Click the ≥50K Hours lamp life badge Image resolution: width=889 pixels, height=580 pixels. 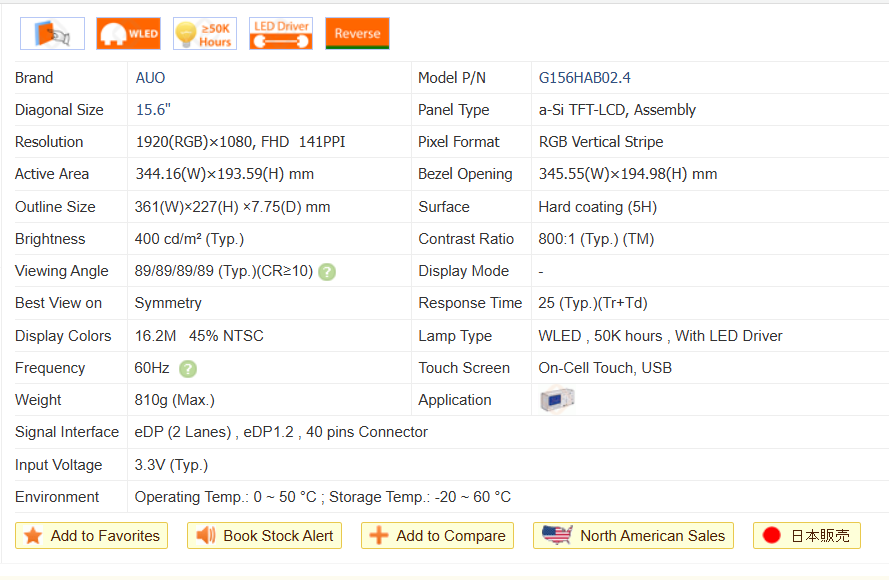(204, 33)
